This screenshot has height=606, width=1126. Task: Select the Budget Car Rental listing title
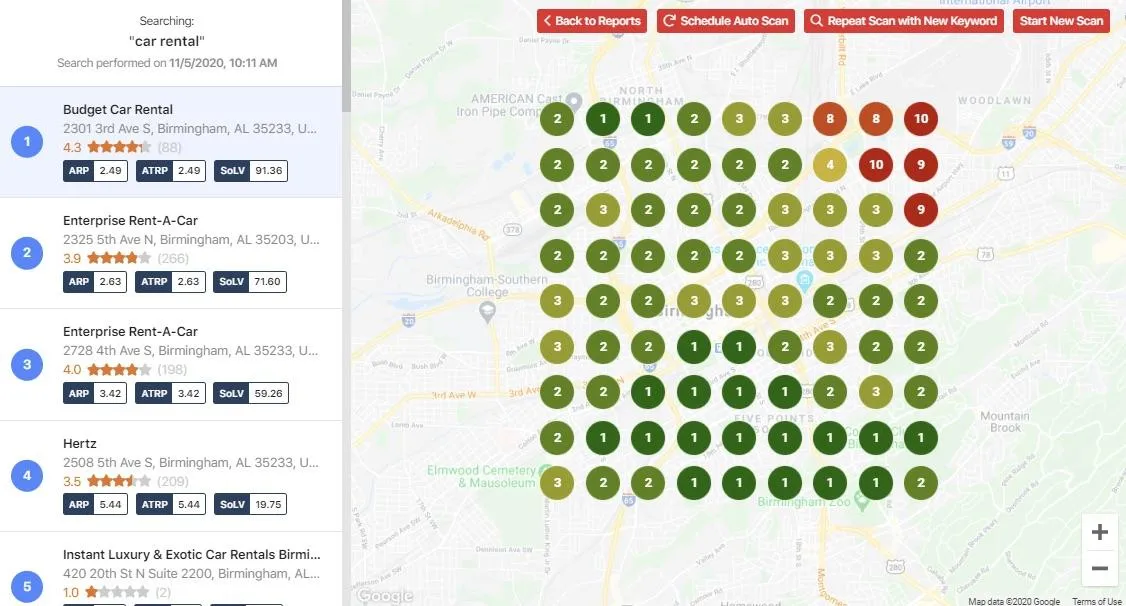(118, 110)
